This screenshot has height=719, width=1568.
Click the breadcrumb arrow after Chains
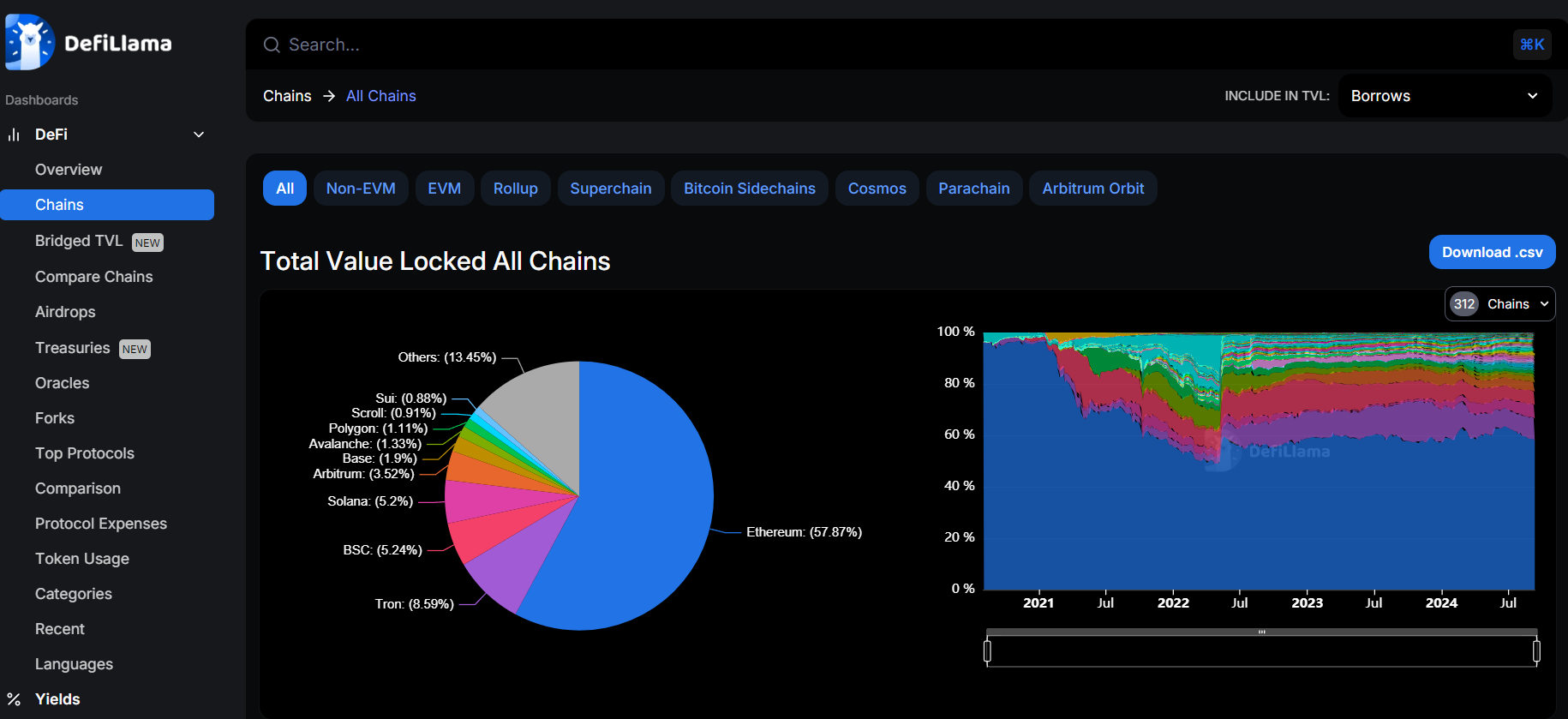329,96
